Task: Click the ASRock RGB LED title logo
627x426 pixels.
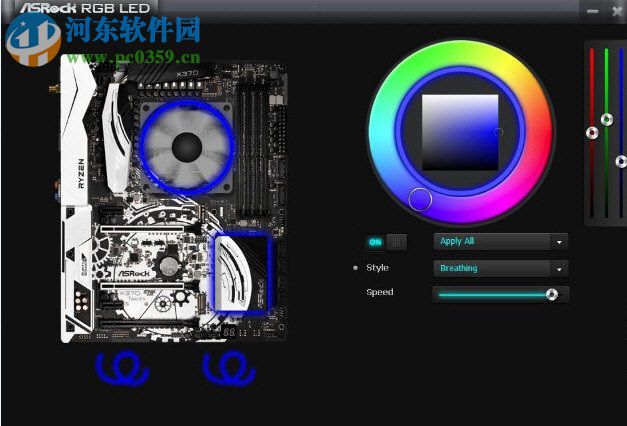Action: 85,8
